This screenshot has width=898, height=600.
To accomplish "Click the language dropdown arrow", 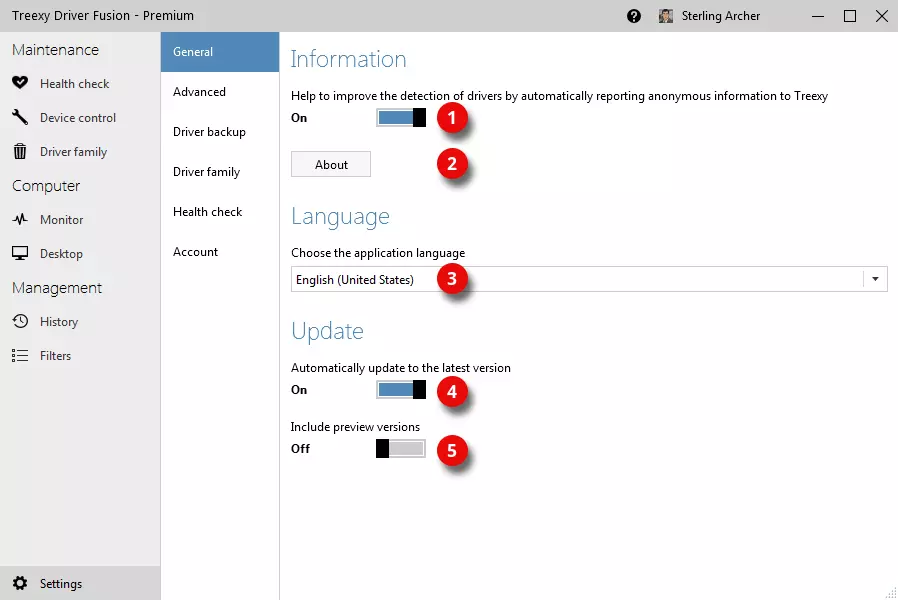I will tap(875, 279).
